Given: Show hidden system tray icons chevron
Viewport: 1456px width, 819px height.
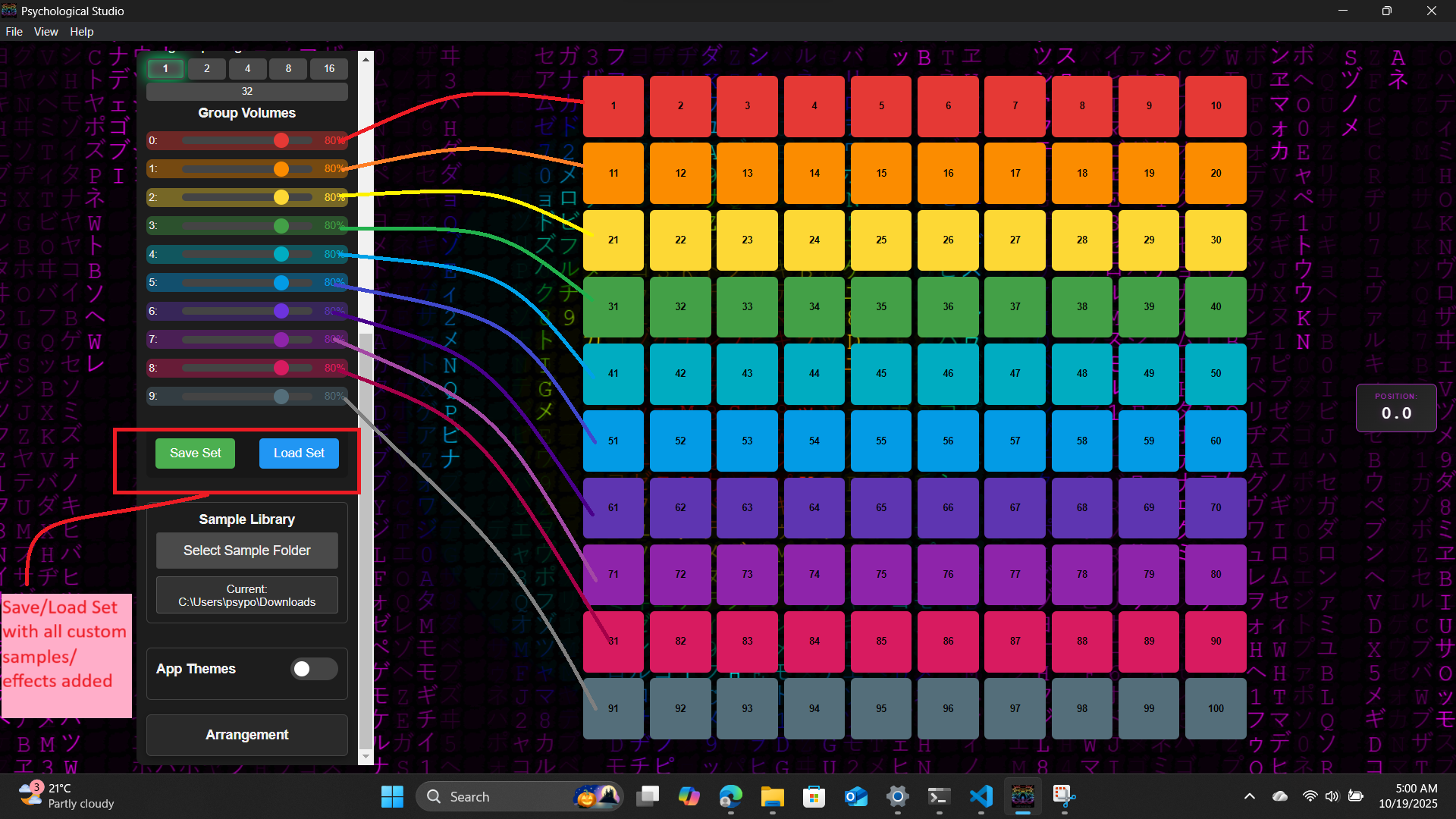Looking at the screenshot, I should 1249,796.
